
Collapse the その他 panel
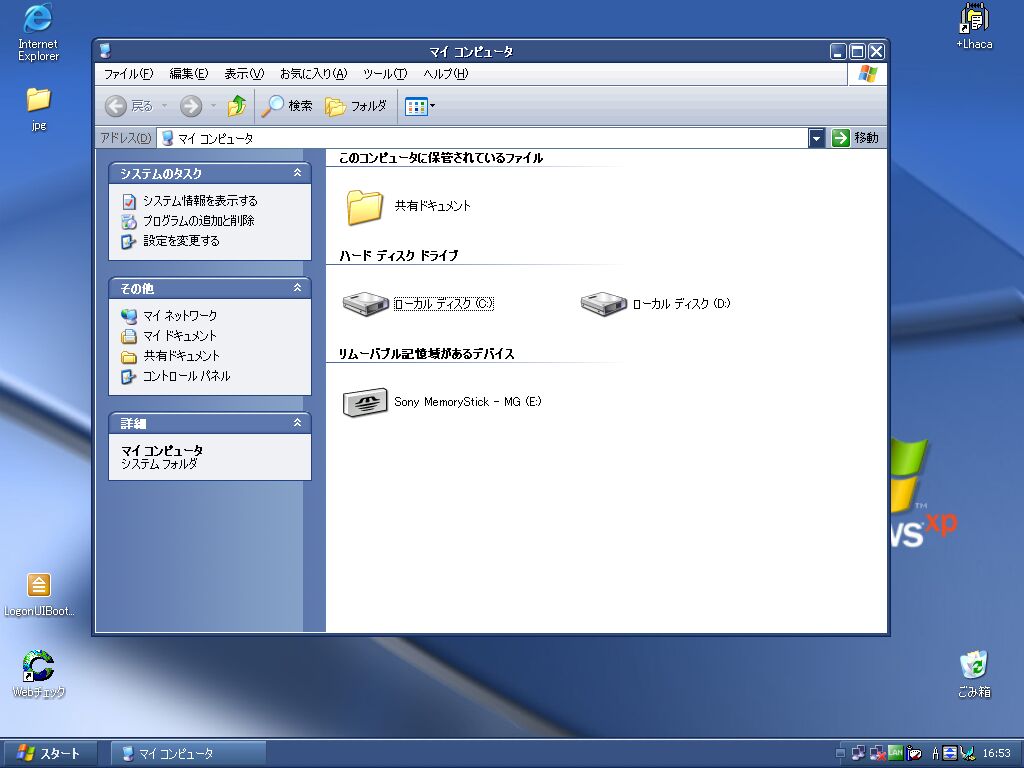(x=297, y=288)
